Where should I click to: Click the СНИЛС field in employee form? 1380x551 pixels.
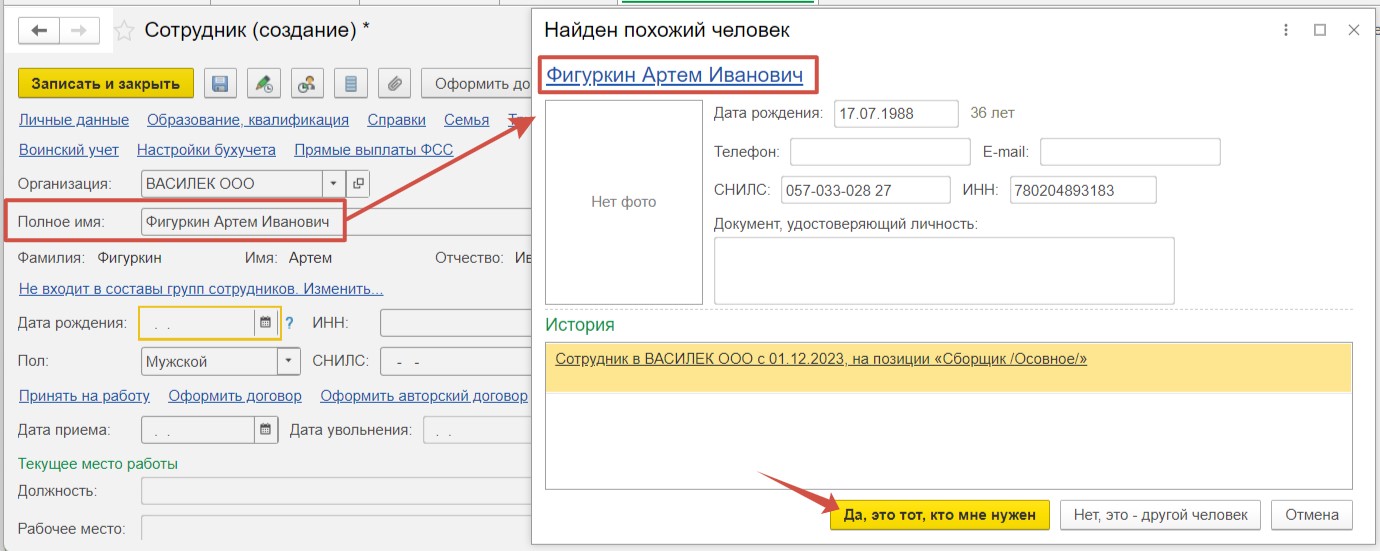click(456, 361)
